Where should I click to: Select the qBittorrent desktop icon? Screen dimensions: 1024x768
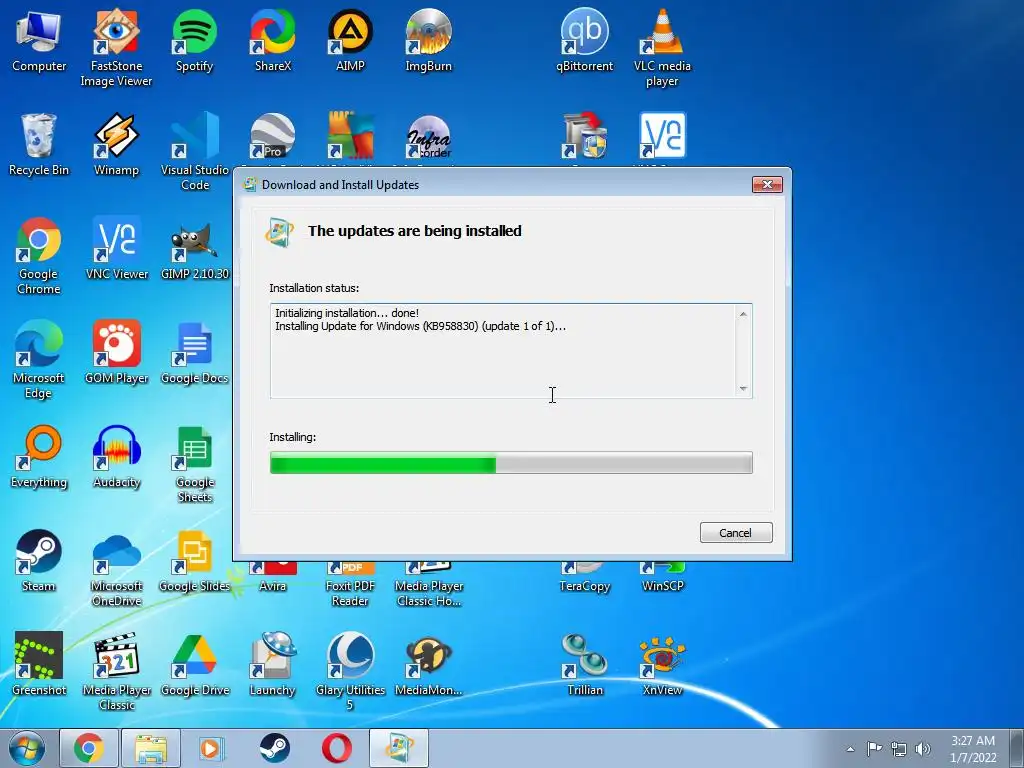[x=584, y=42]
